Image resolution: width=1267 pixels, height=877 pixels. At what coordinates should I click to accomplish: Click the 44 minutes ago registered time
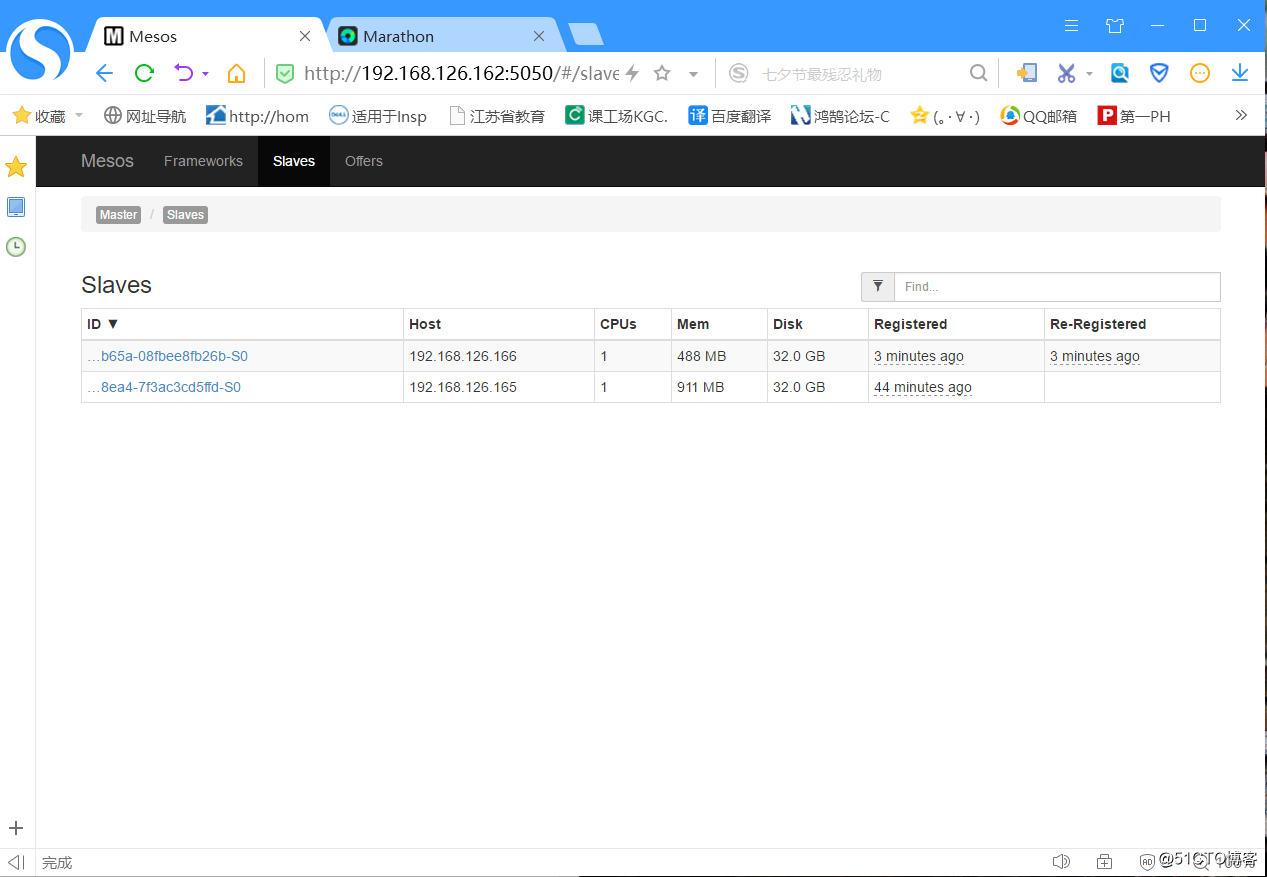click(923, 387)
